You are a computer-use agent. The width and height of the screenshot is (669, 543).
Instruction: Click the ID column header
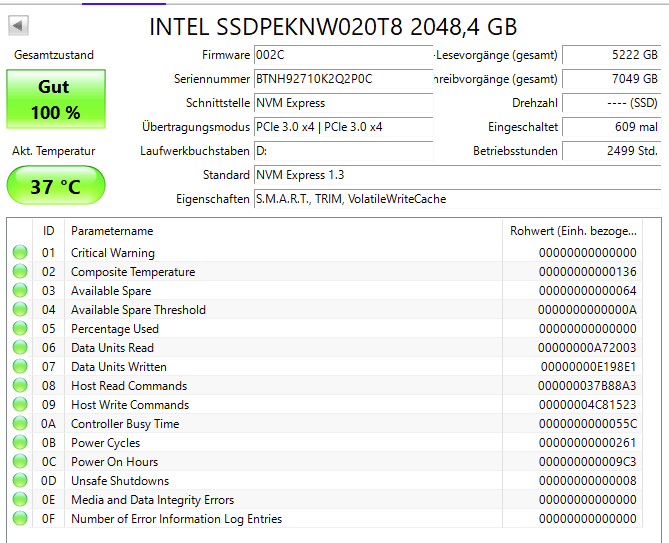[48, 231]
